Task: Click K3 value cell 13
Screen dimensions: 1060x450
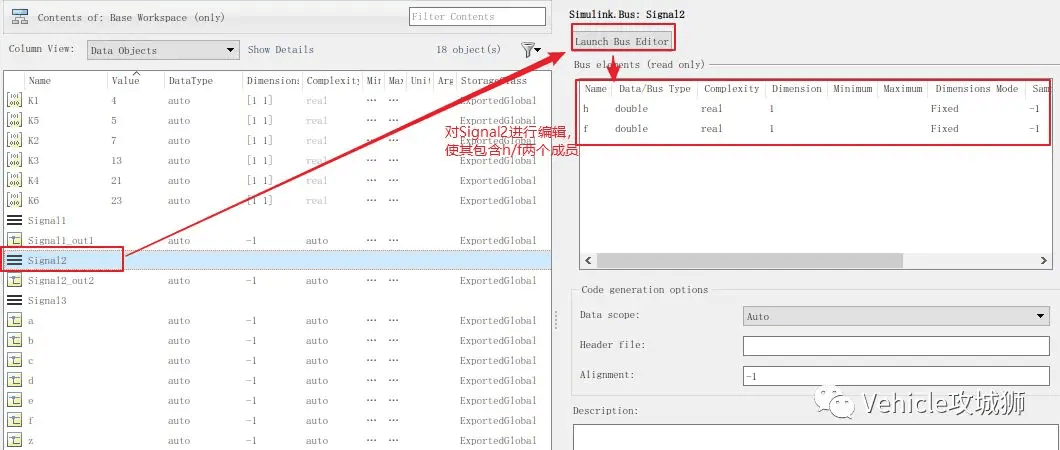Action: click(x=116, y=161)
